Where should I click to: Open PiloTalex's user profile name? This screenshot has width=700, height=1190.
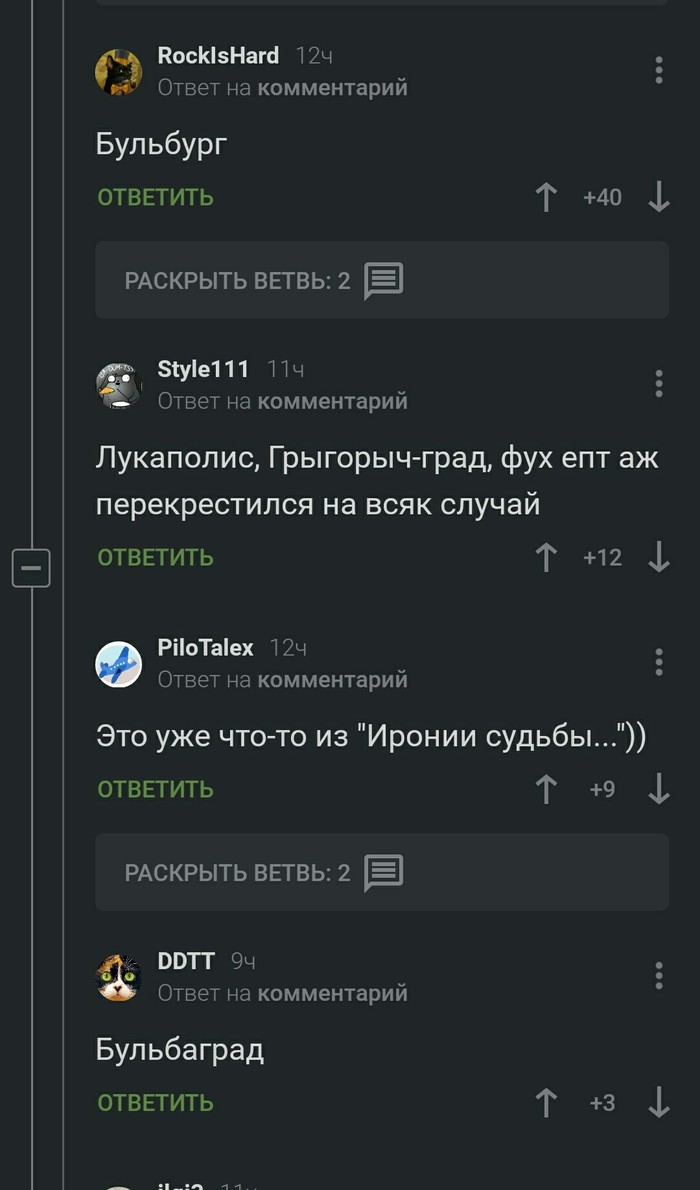(206, 648)
